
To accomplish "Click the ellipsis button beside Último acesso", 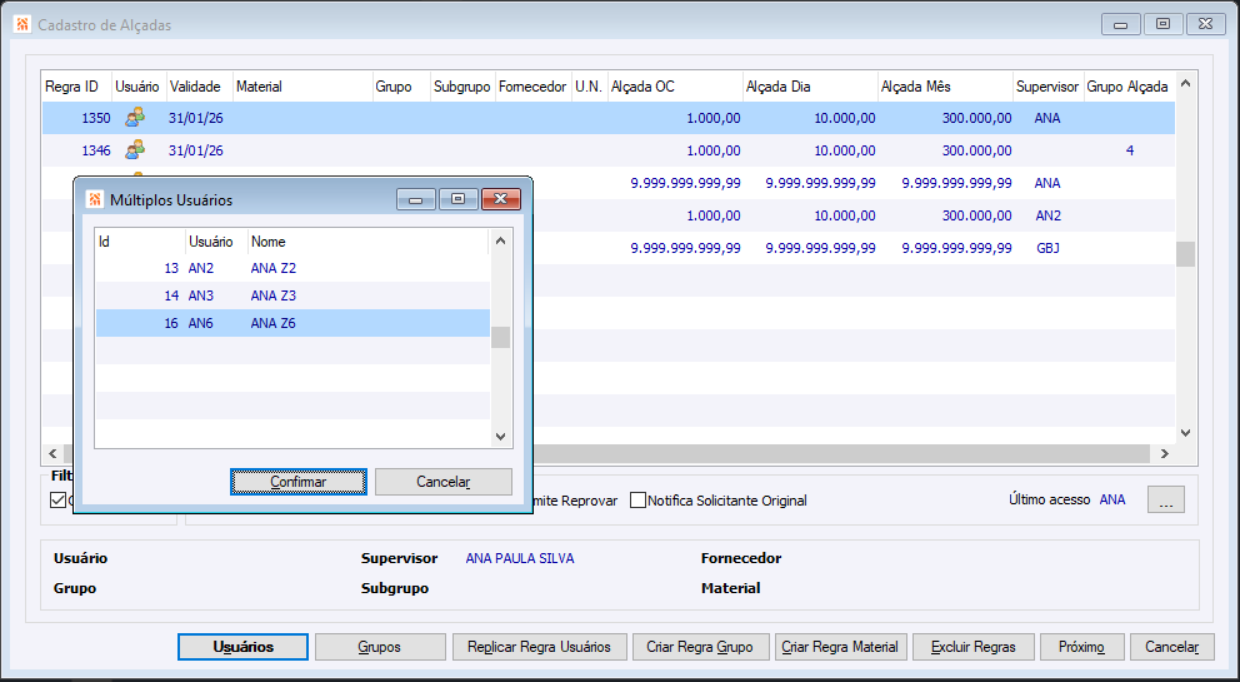I will coord(1166,500).
